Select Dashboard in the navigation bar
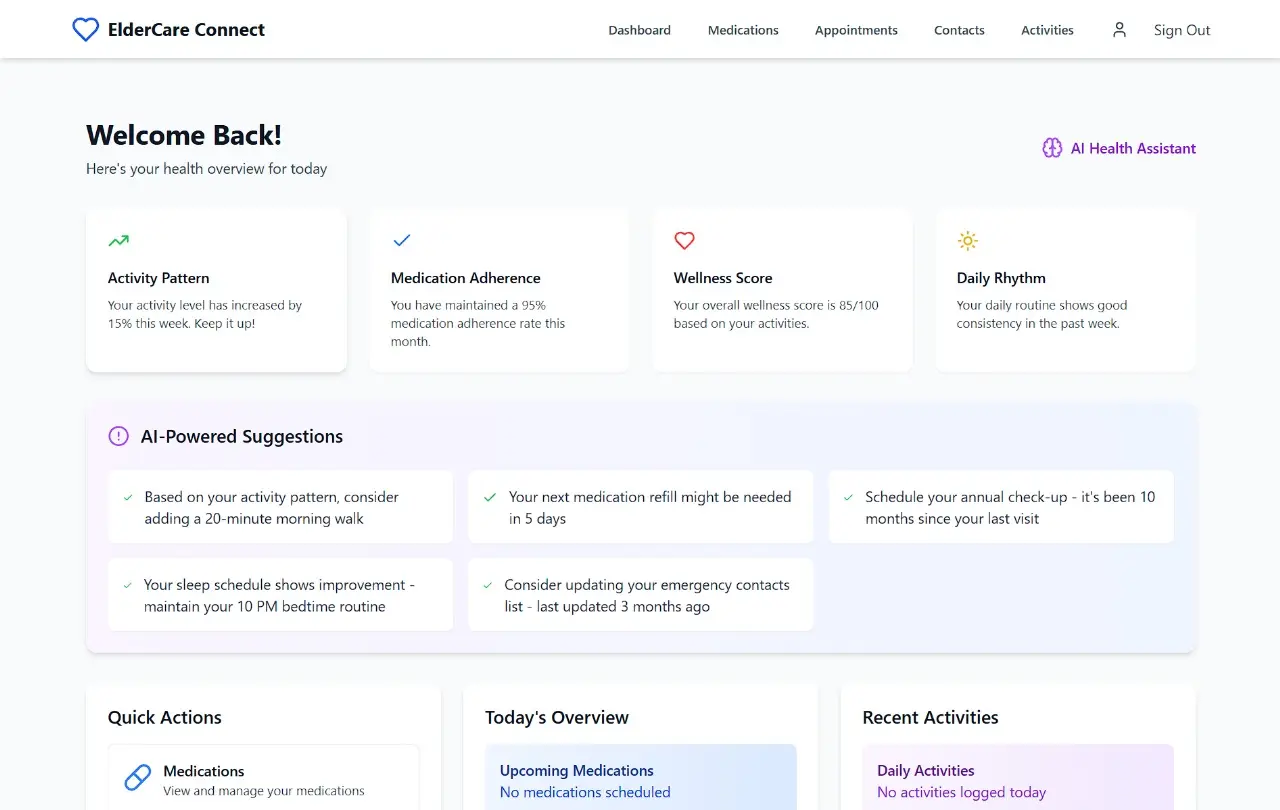Viewport: 1280px width, 810px height. pyautogui.click(x=639, y=30)
